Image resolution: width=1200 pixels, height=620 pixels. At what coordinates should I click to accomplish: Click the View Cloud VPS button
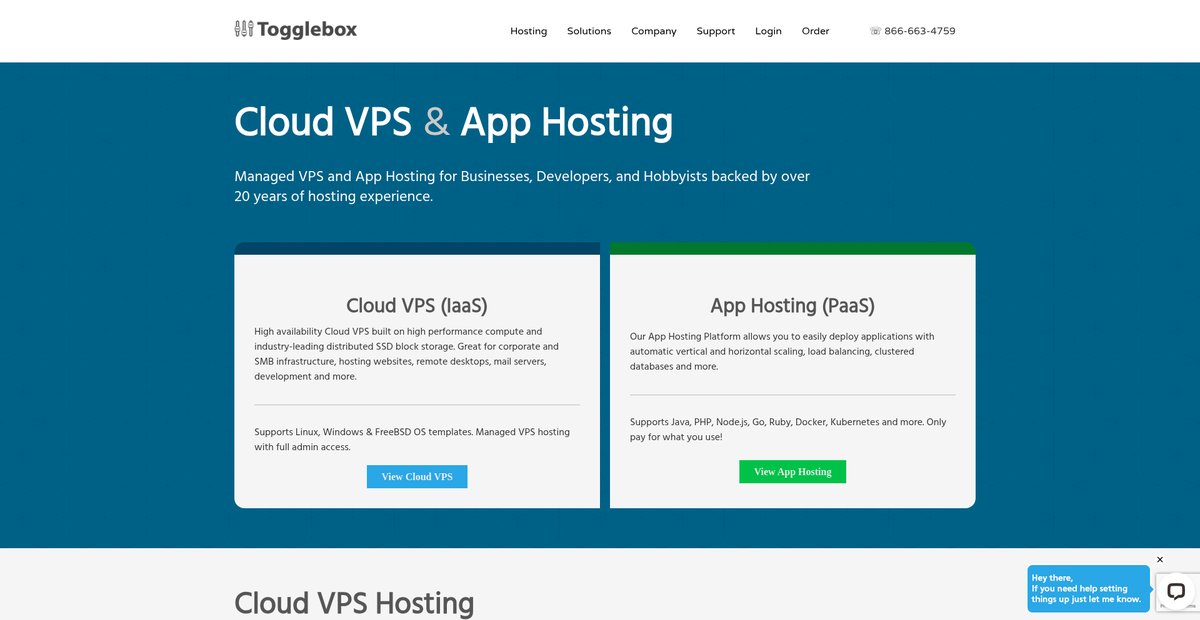[x=417, y=477]
